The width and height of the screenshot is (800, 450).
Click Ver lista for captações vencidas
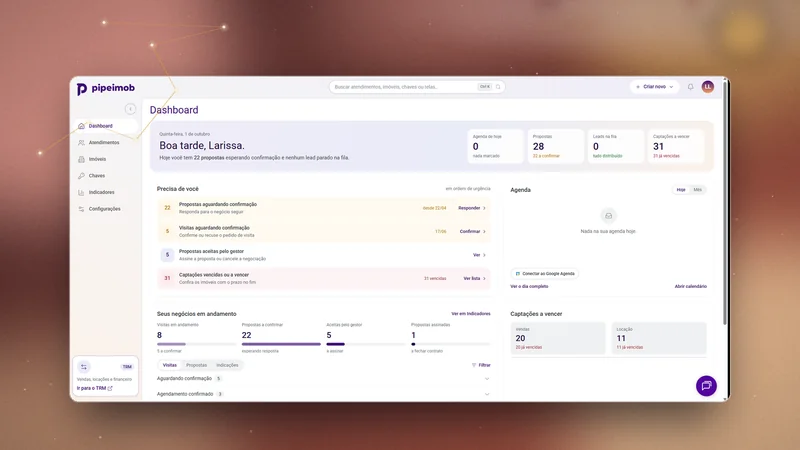coord(474,279)
